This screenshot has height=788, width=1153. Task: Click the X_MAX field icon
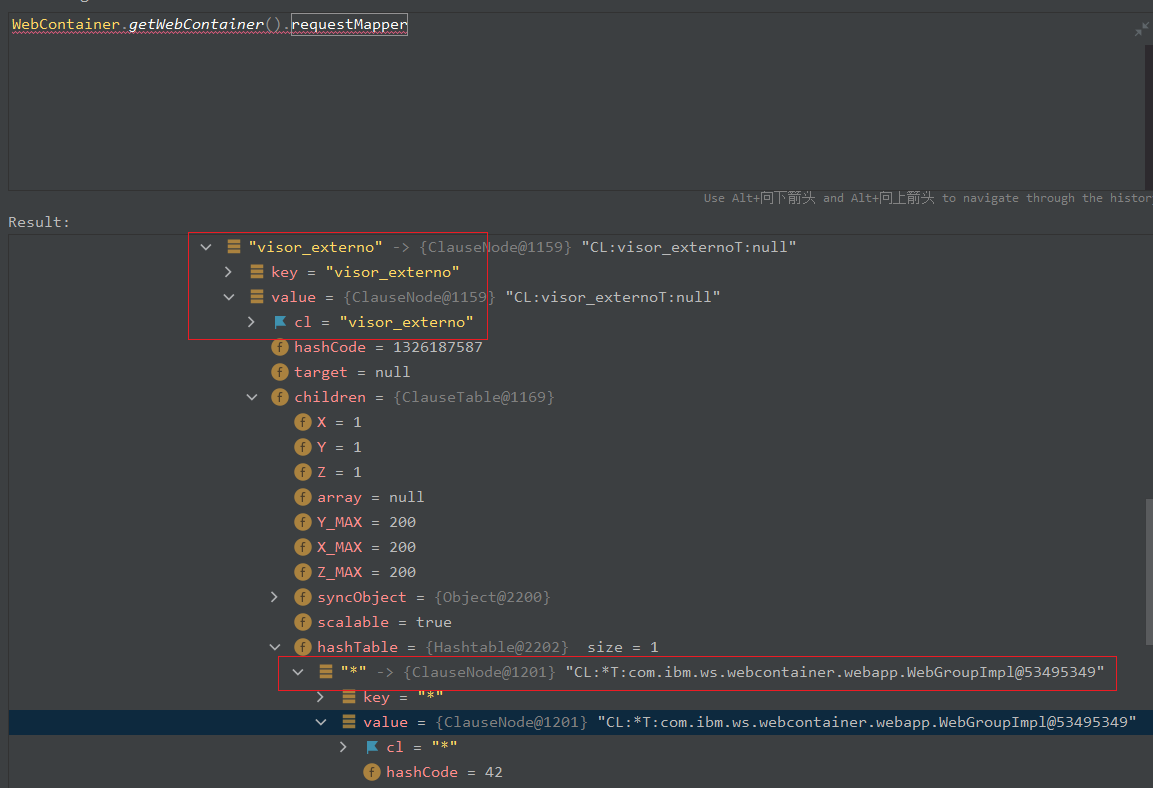tap(302, 547)
